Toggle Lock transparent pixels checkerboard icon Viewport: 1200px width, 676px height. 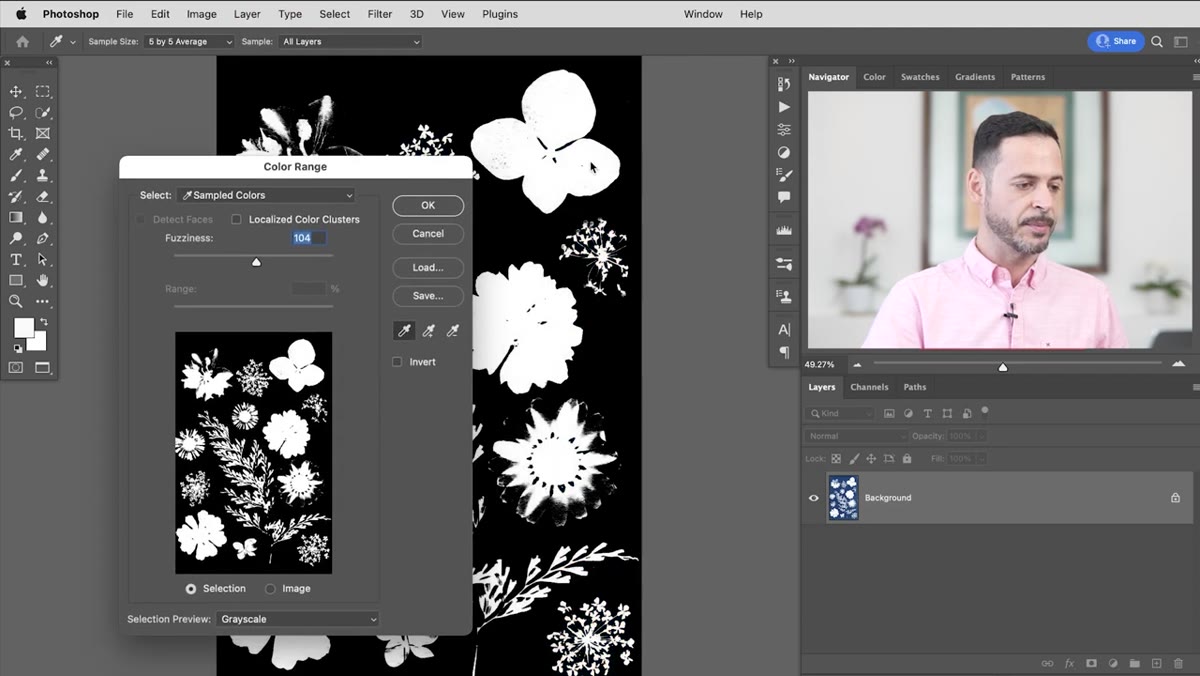(x=836, y=459)
